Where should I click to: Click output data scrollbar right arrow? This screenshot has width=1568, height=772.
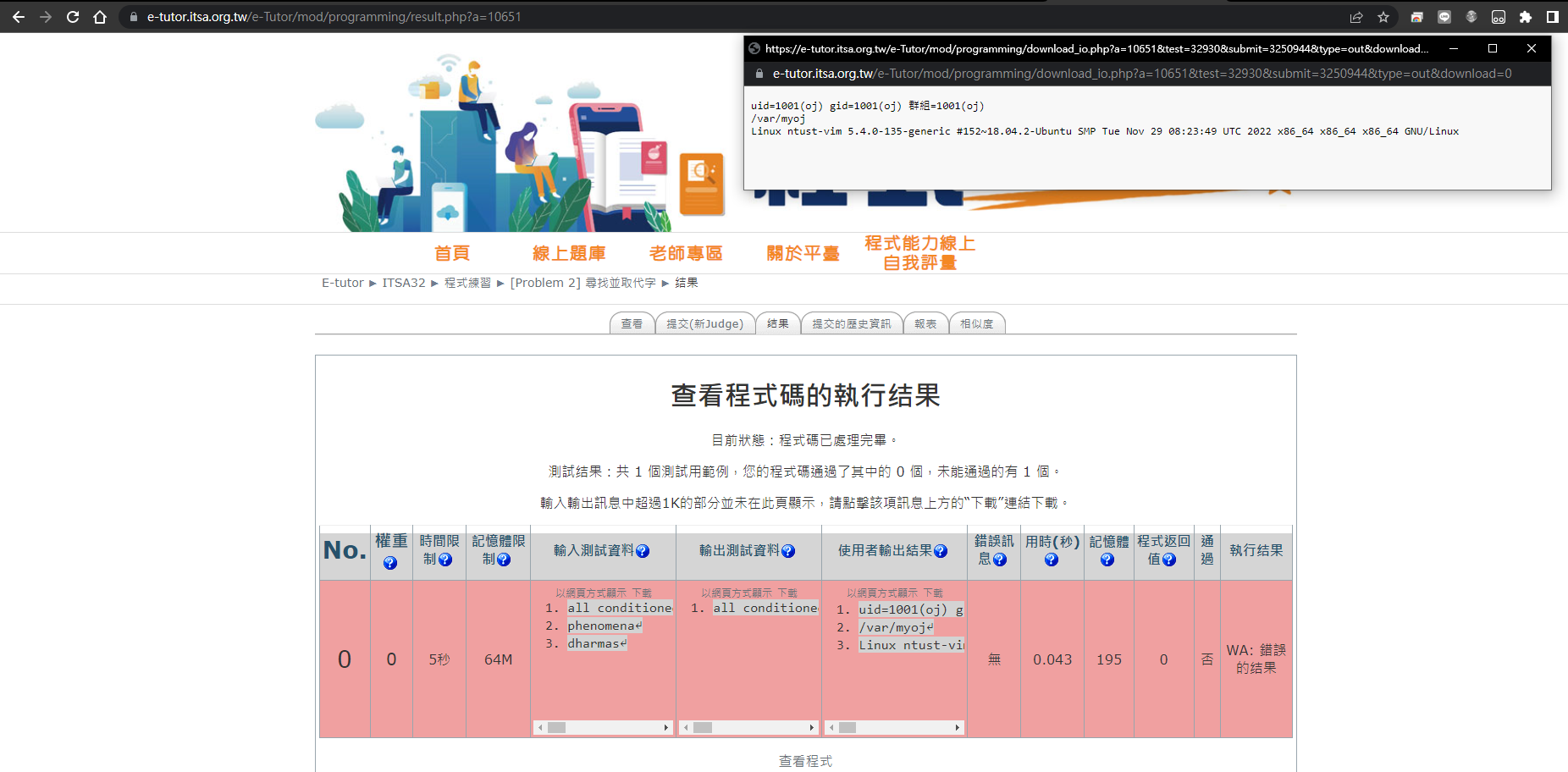click(812, 727)
